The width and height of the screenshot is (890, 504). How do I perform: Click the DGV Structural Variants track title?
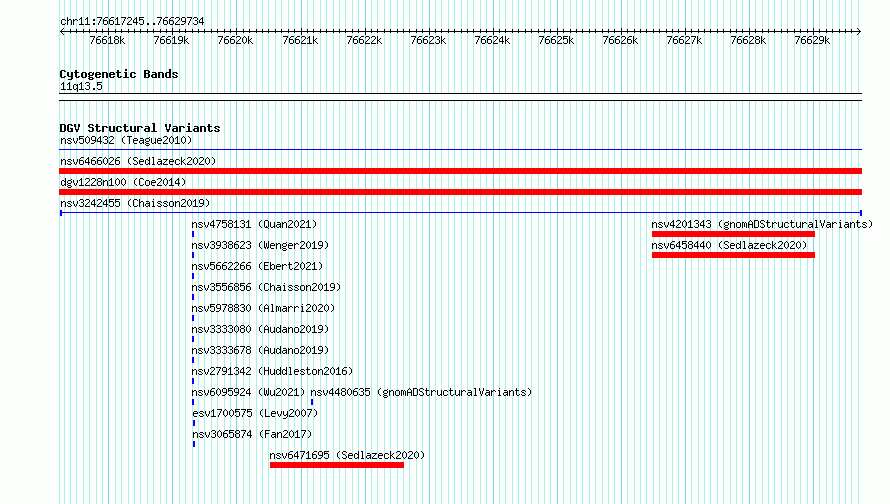coord(140,128)
